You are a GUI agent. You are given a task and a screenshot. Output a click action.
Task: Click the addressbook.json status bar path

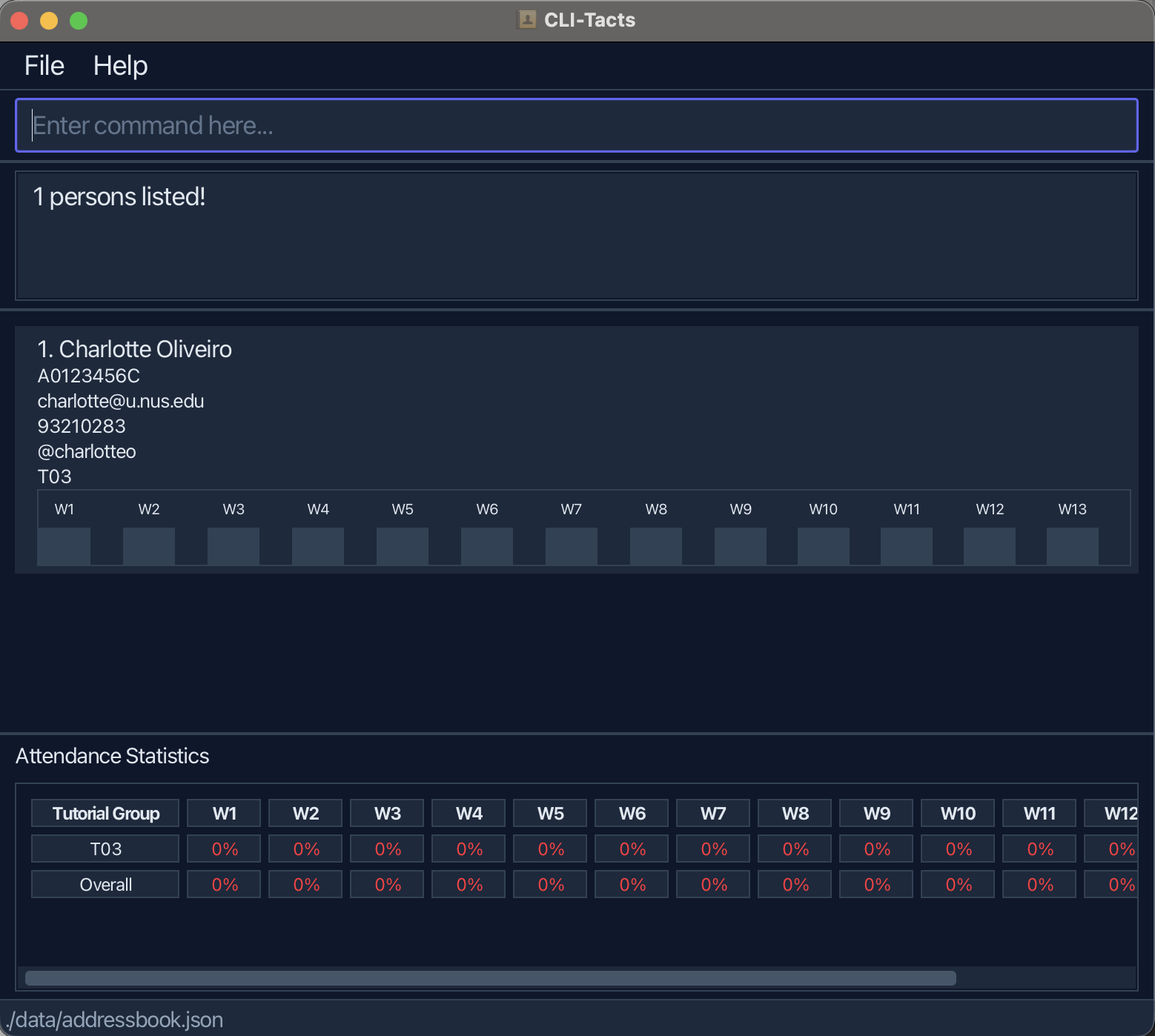click(114, 1020)
